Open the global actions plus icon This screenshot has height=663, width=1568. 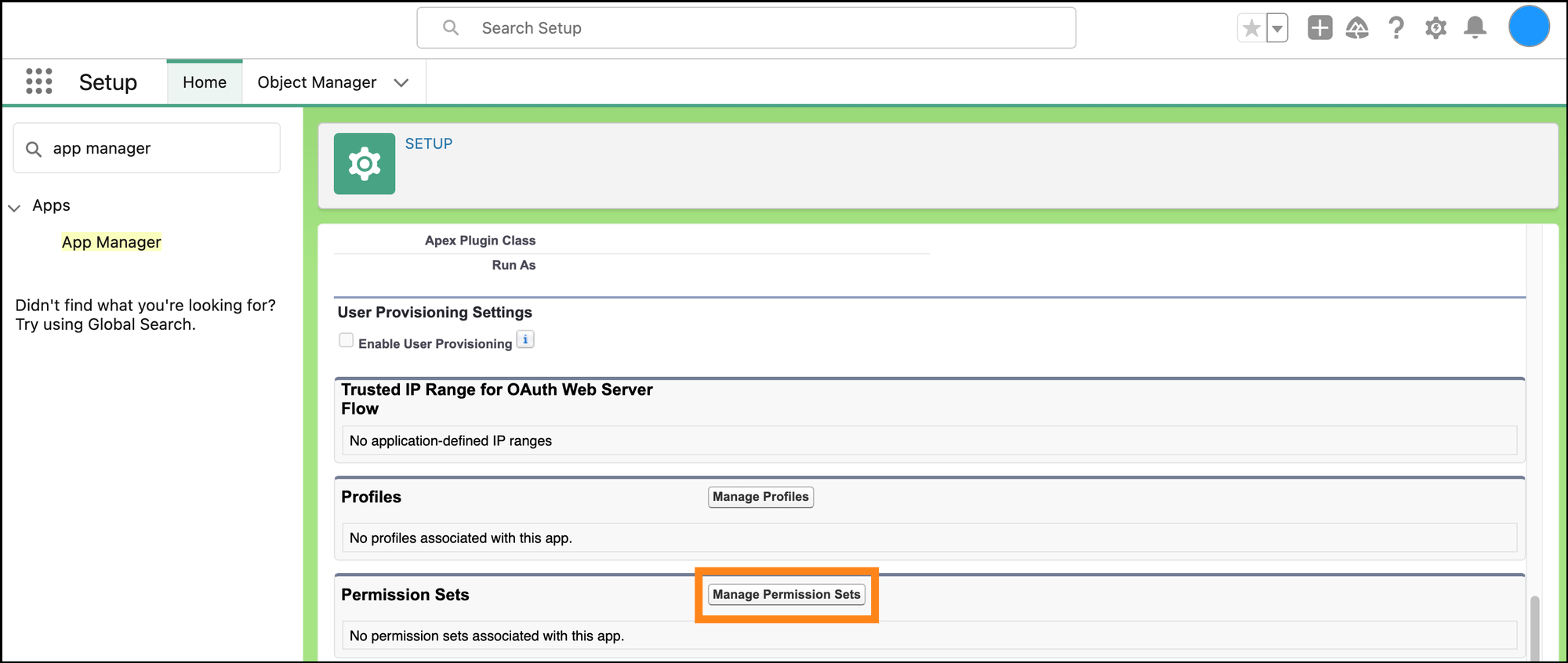click(x=1319, y=28)
